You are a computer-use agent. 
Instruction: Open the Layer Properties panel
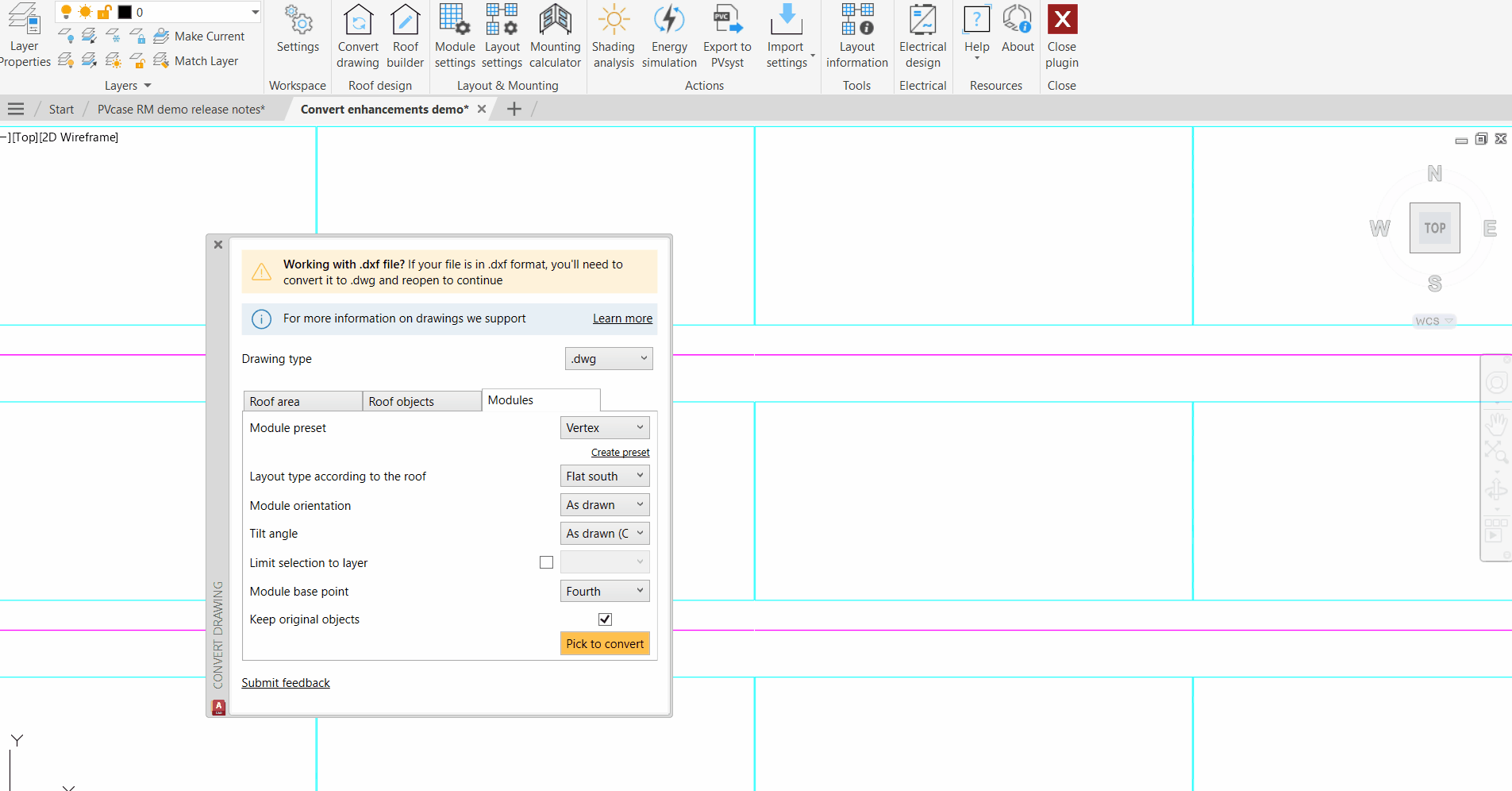point(24,36)
